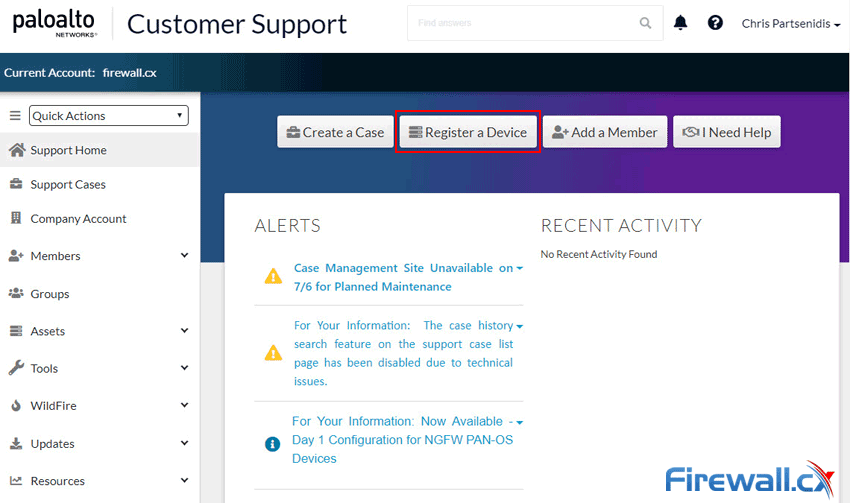The width and height of the screenshot is (850, 503).
Task: Click the Tools wrench icon
Action: (16, 368)
